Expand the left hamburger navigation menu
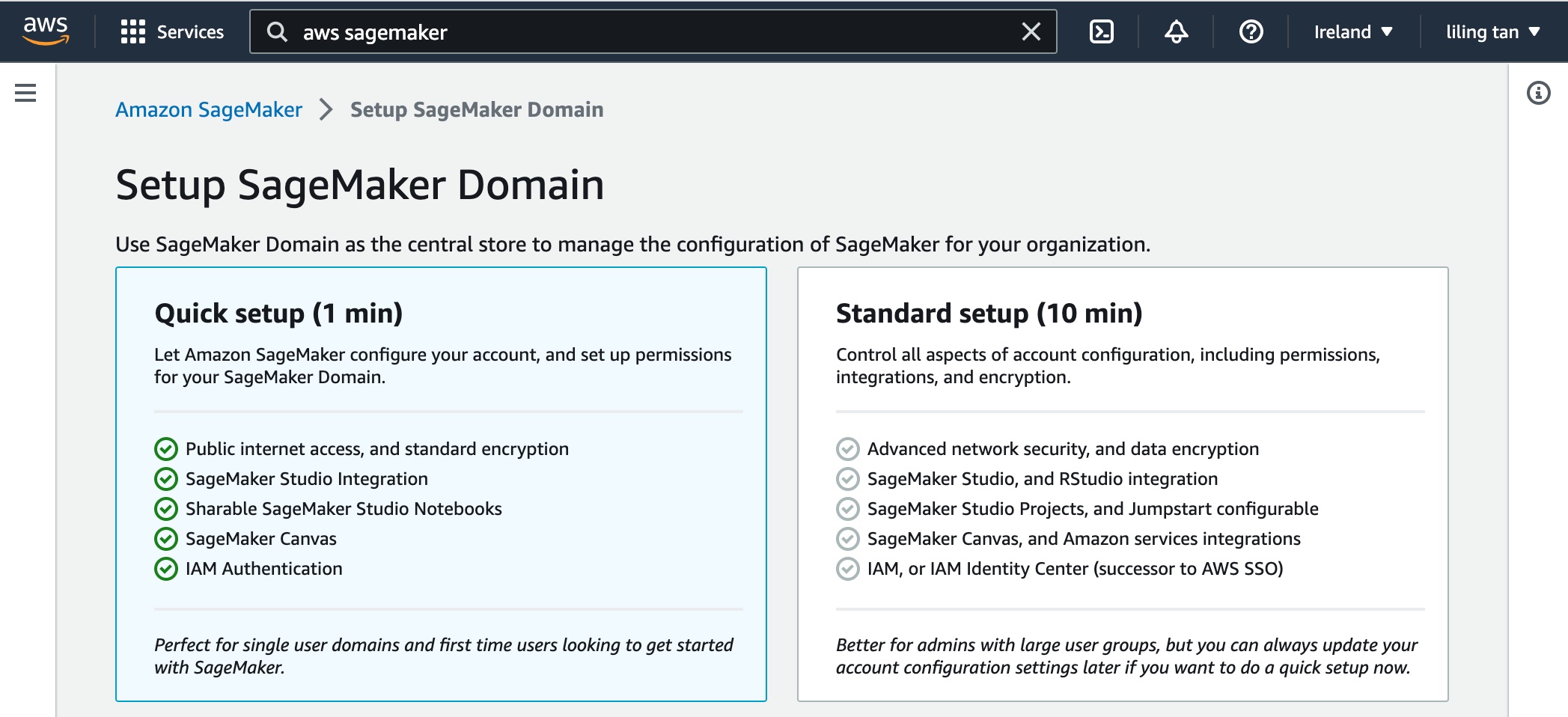1568x717 pixels. (x=25, y=93)
